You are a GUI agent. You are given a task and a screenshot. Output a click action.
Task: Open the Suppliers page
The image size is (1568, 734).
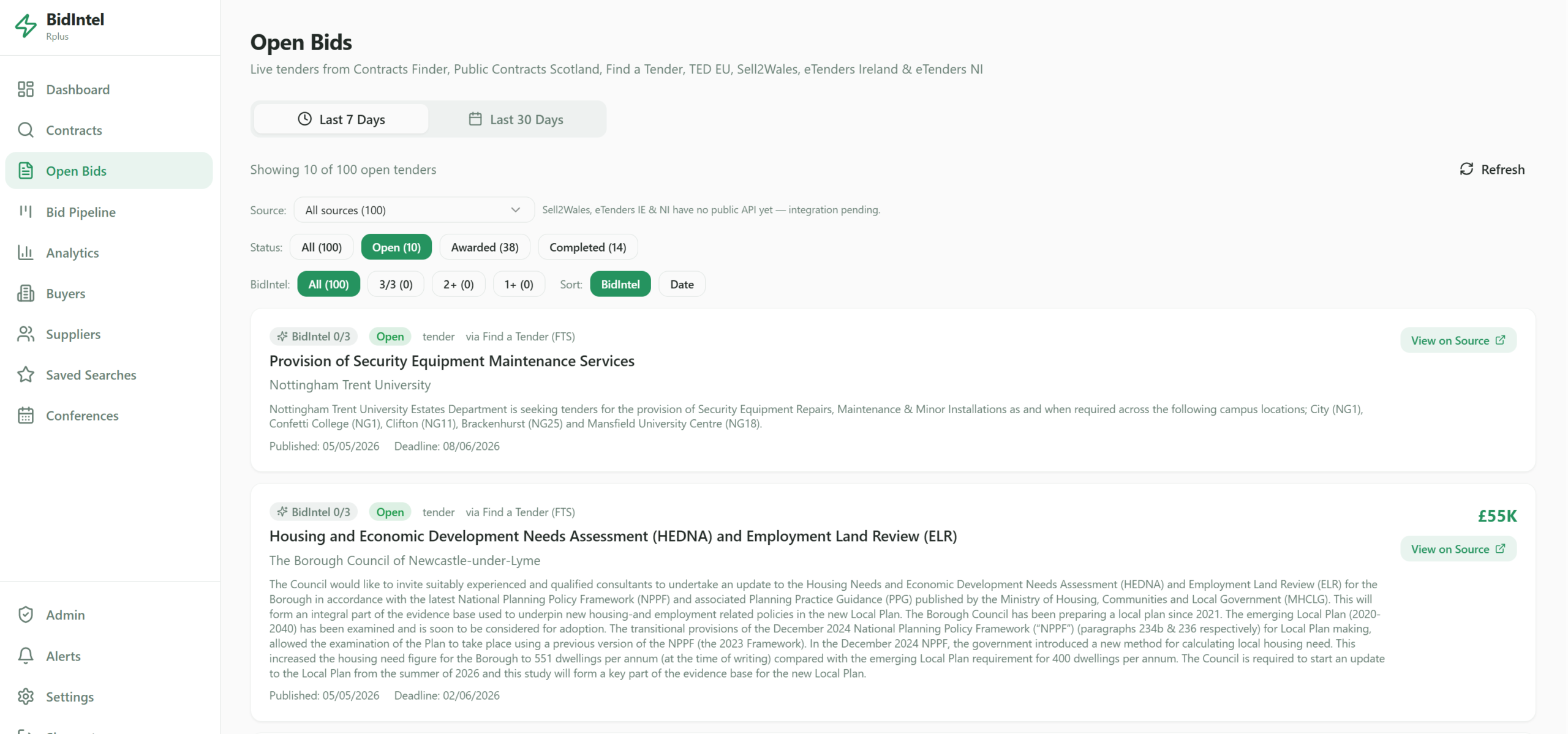point(109,334)
